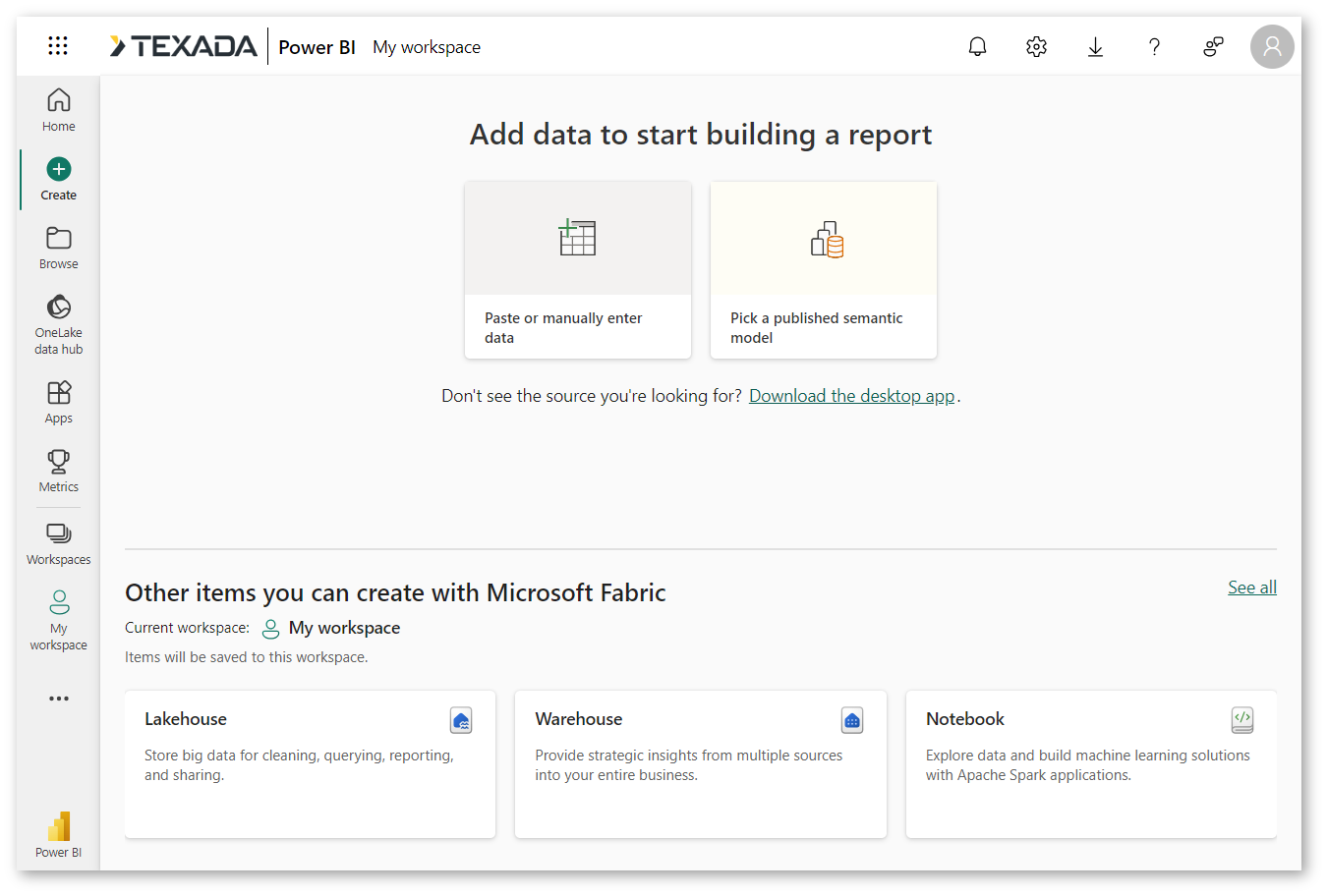Click the Power BI header label

pyautogui.click(x=317, y=47)
